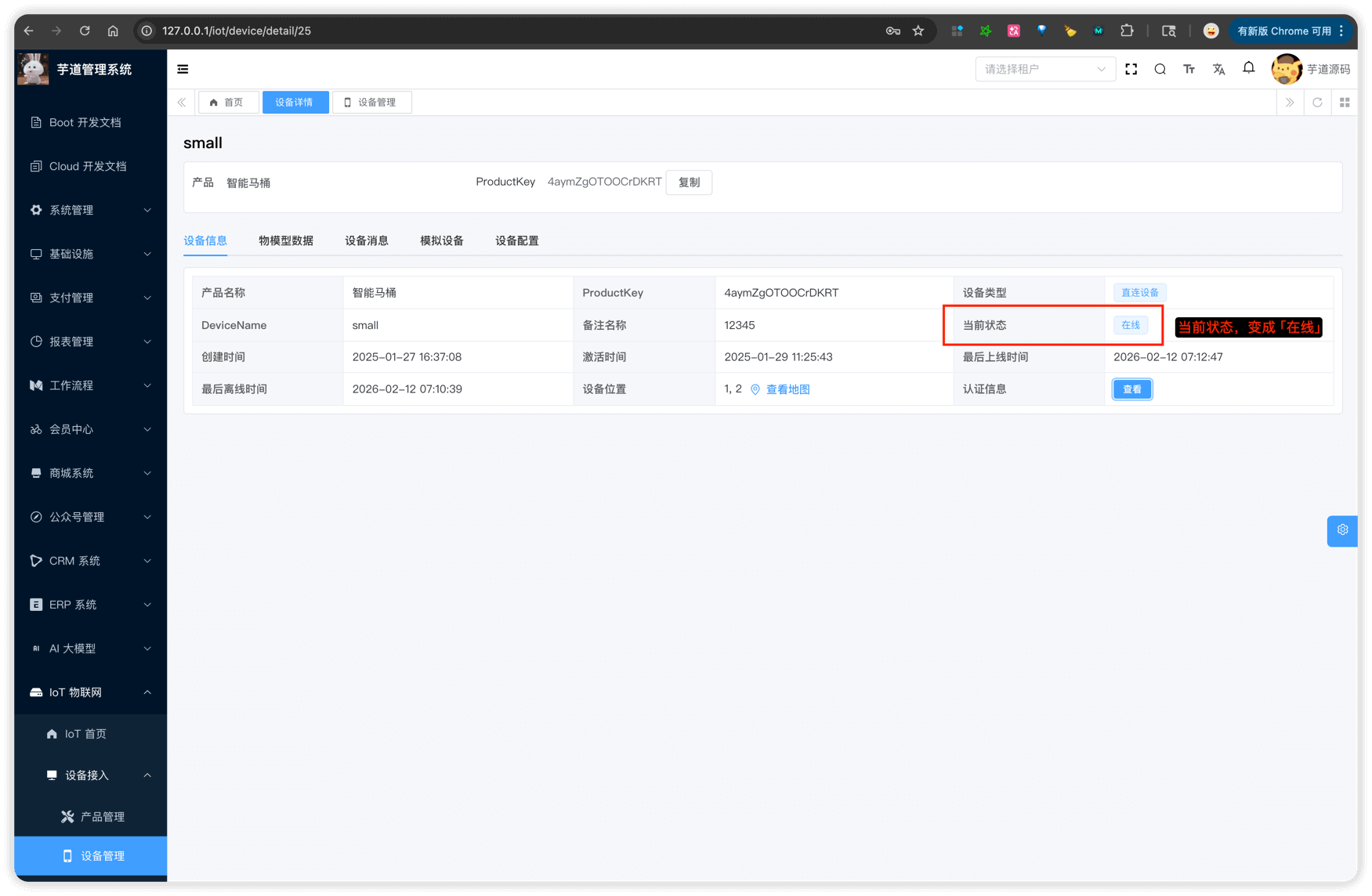Collapse the sidebar with hamburger icon
This screenshot has width=1372, height=896.
[183, 69]
